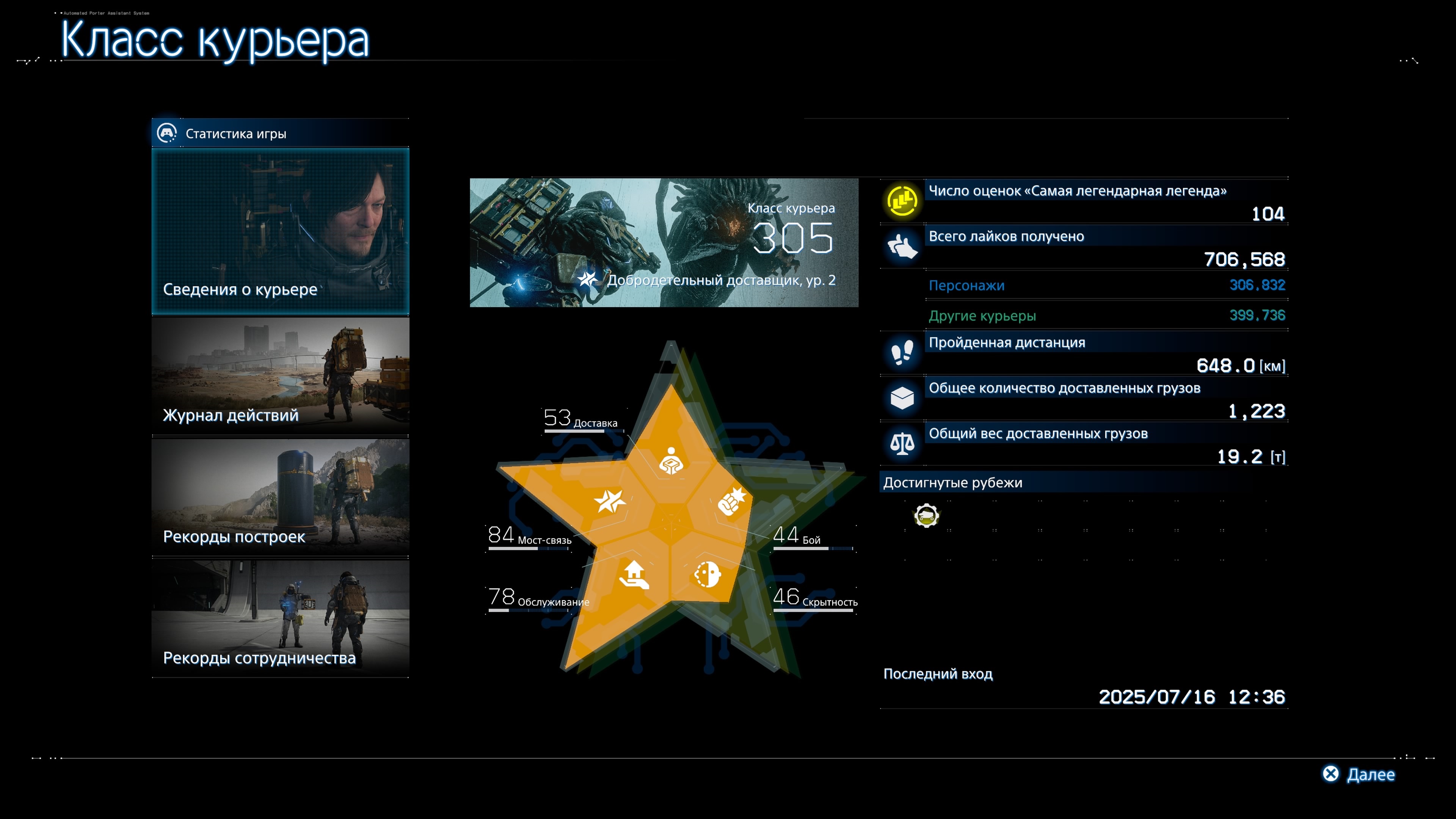Open the Рекорды сотрудничества section
1456x819 pixels.
(x=280, y=618)
